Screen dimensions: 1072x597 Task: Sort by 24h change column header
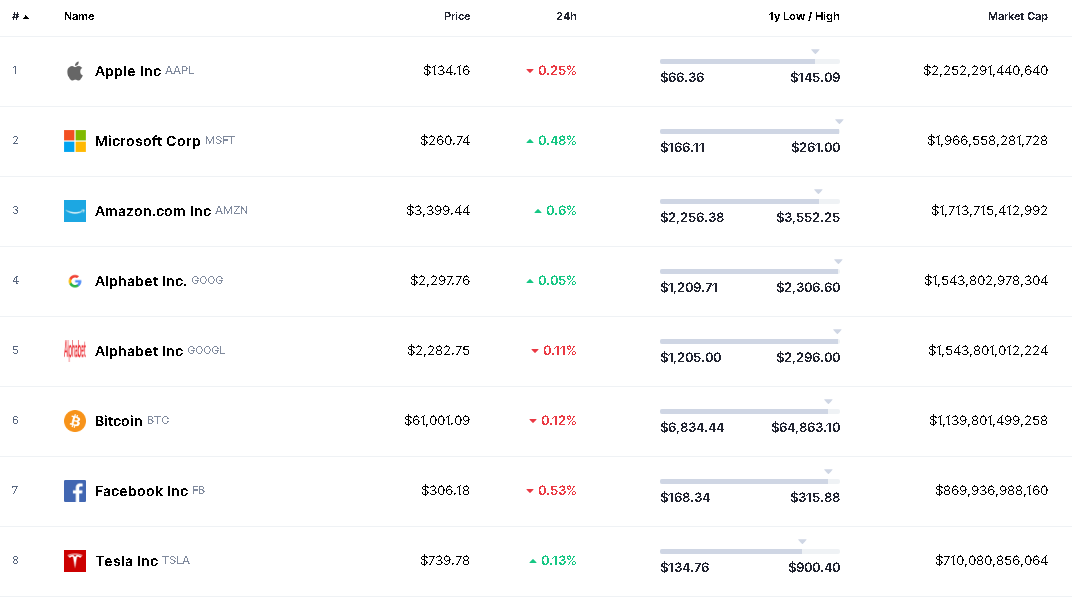pyautogui.click(x=566, y=17)
